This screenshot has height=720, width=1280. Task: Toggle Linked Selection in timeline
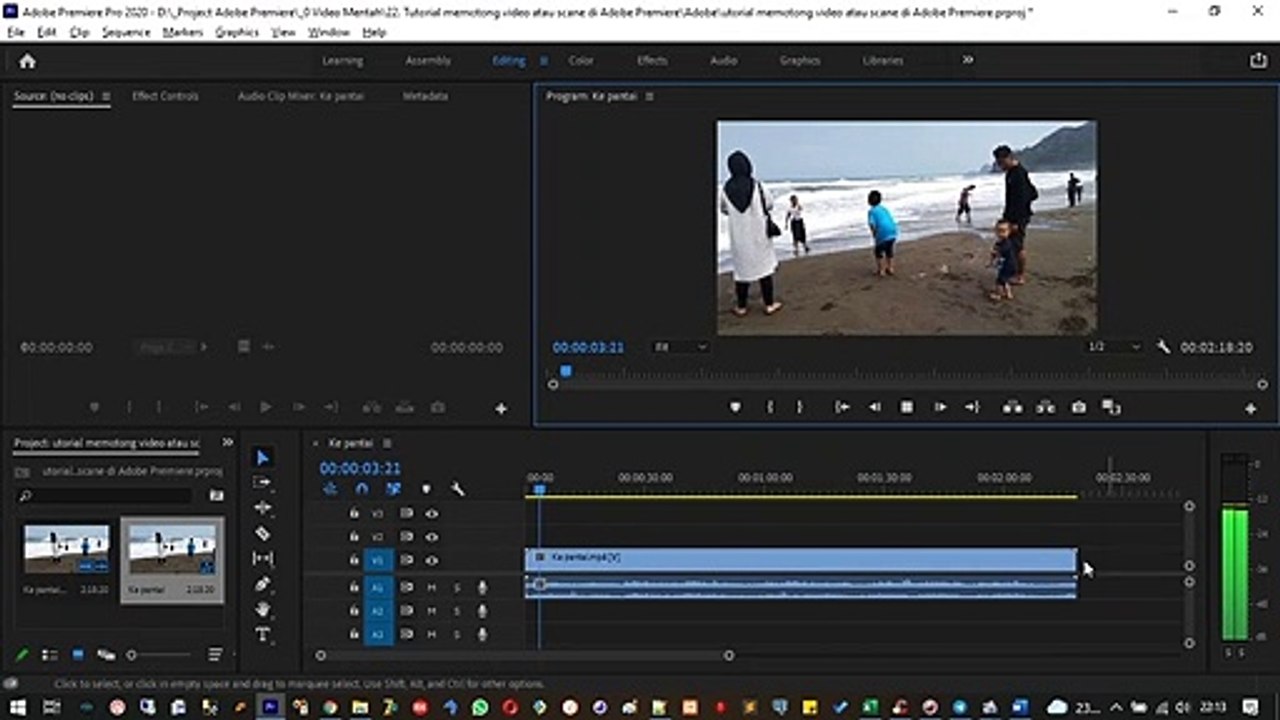click(394, 489)
